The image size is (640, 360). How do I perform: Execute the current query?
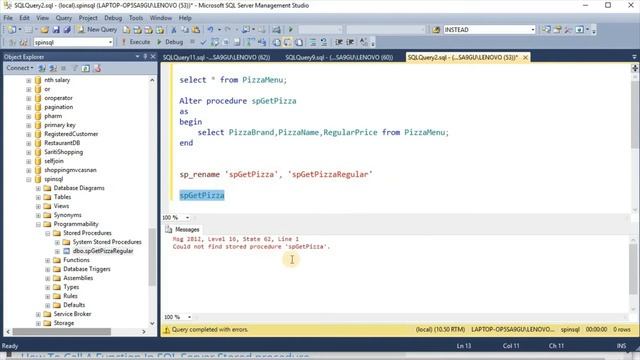point(136,42)
